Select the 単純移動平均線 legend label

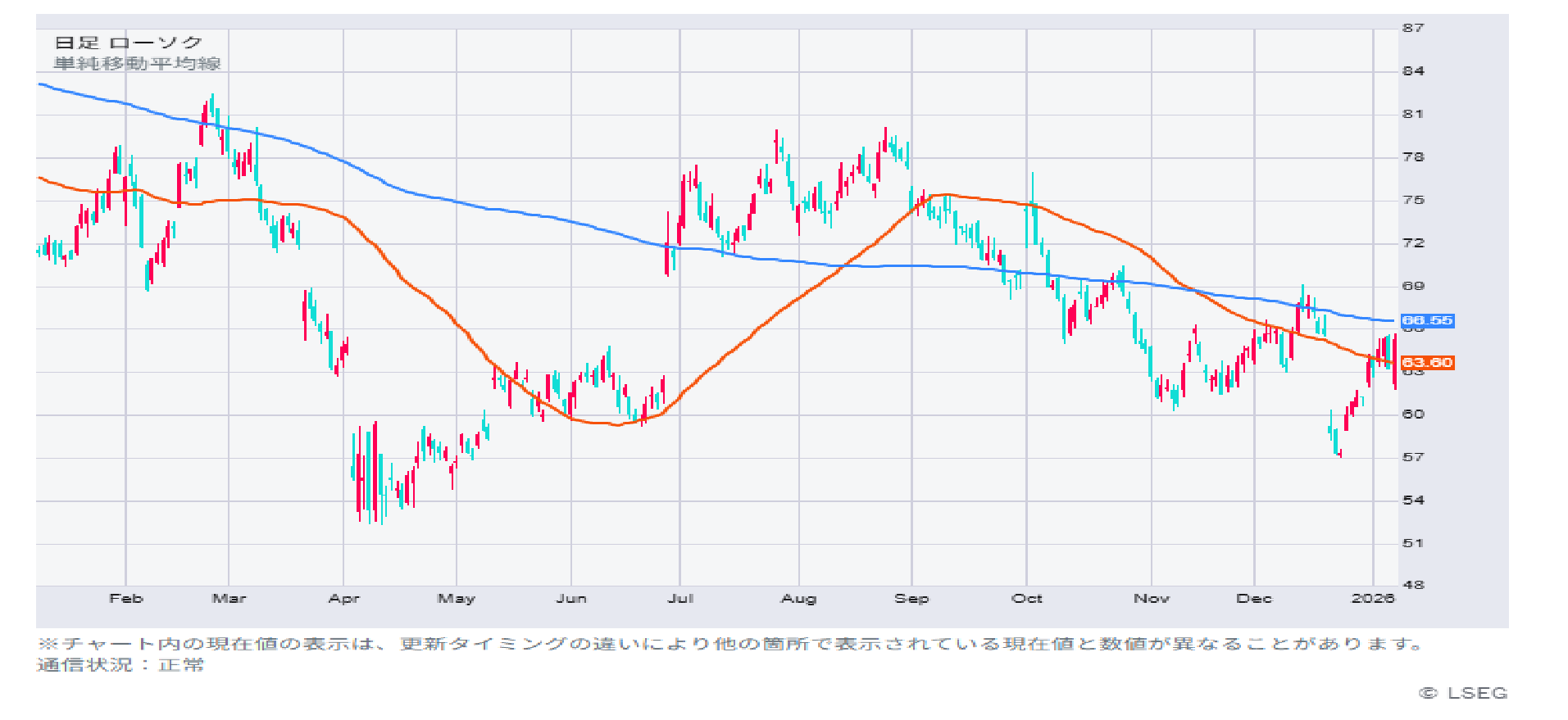[137, 64]
